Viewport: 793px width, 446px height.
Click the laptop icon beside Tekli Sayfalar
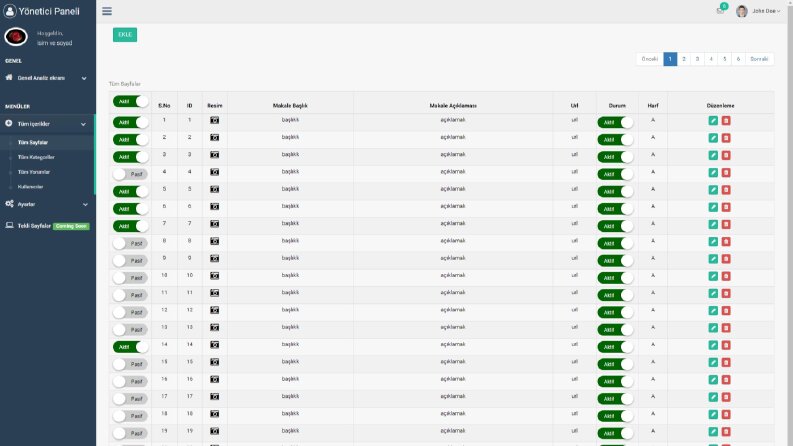9,226
